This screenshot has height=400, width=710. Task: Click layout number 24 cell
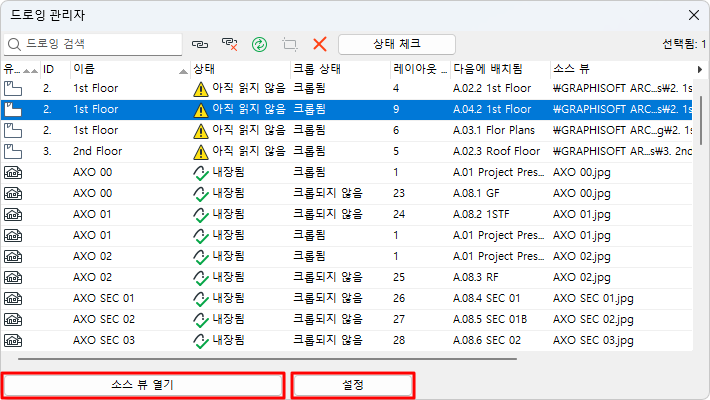pyautogui.click(x=399, y=214)
